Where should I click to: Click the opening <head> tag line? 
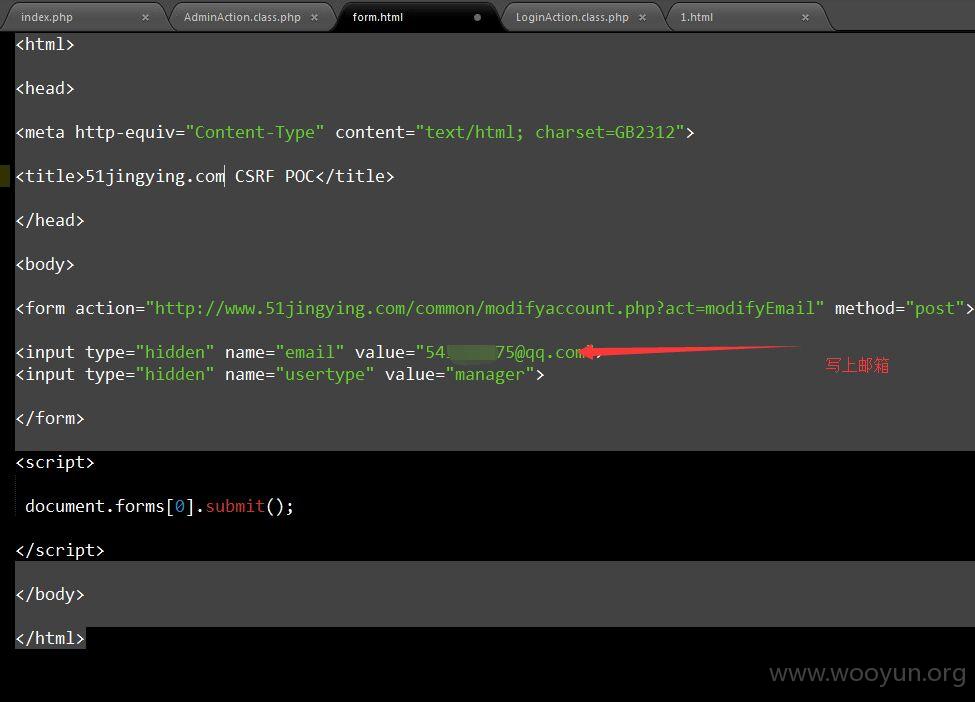point(45,88)
